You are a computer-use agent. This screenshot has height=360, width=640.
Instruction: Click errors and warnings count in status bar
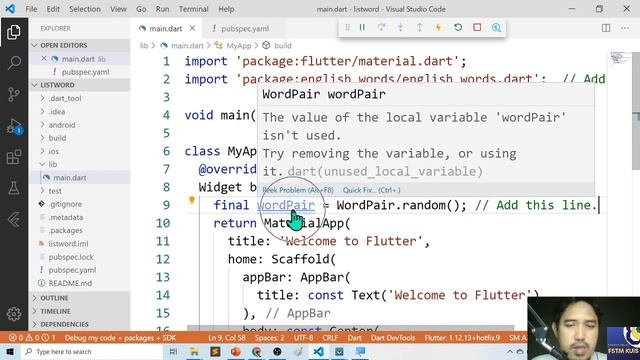tap(32, 338)
